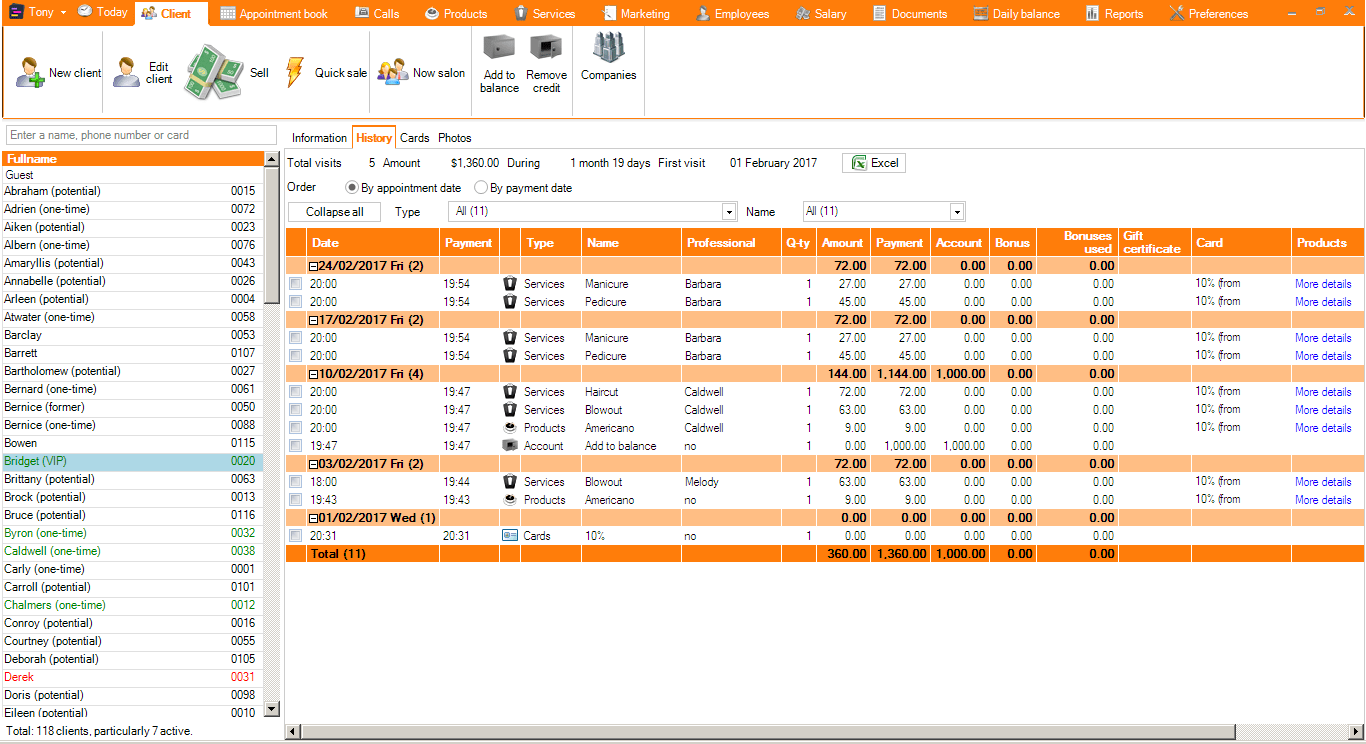This screenshot has width=1366, height=744.
Task: Click the Services icon in Haircut row
Action: tap(510, 392)
